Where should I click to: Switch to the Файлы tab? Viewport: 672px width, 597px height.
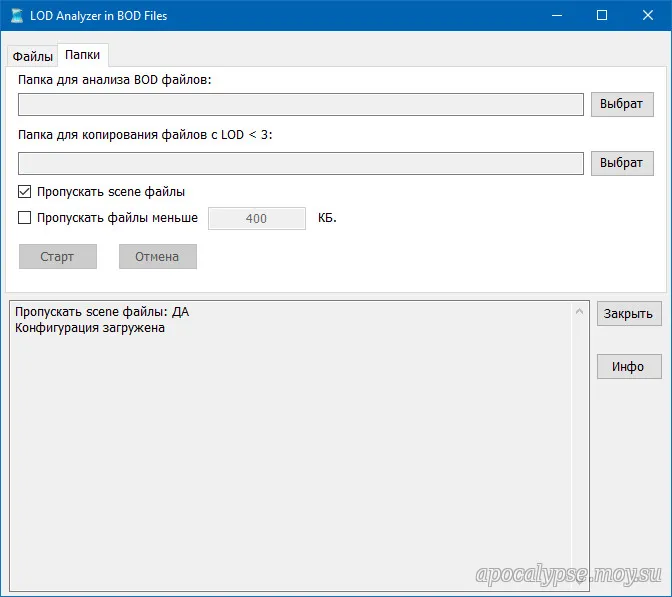point(32,57)
